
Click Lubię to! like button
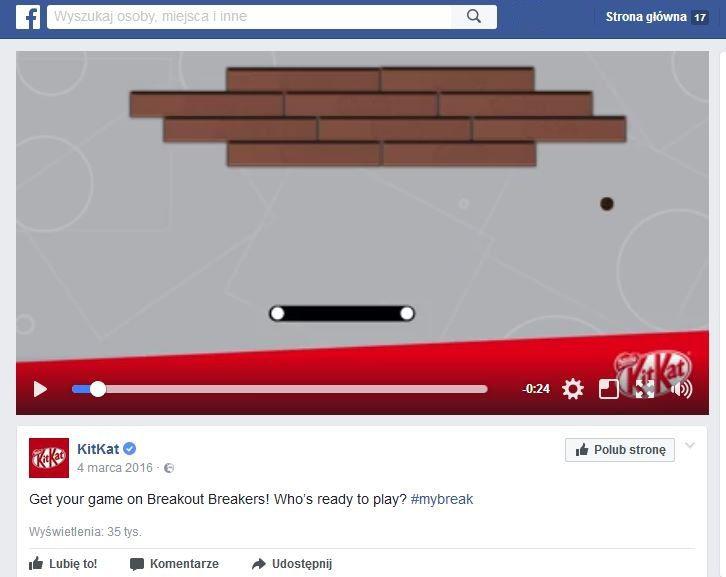(63, 564)
